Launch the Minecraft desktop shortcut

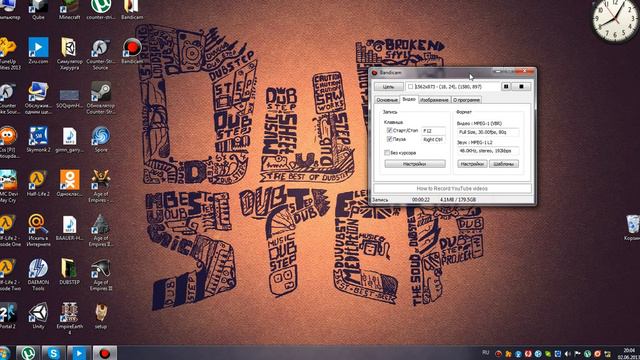pyautogui.click(x=69, y=10)
